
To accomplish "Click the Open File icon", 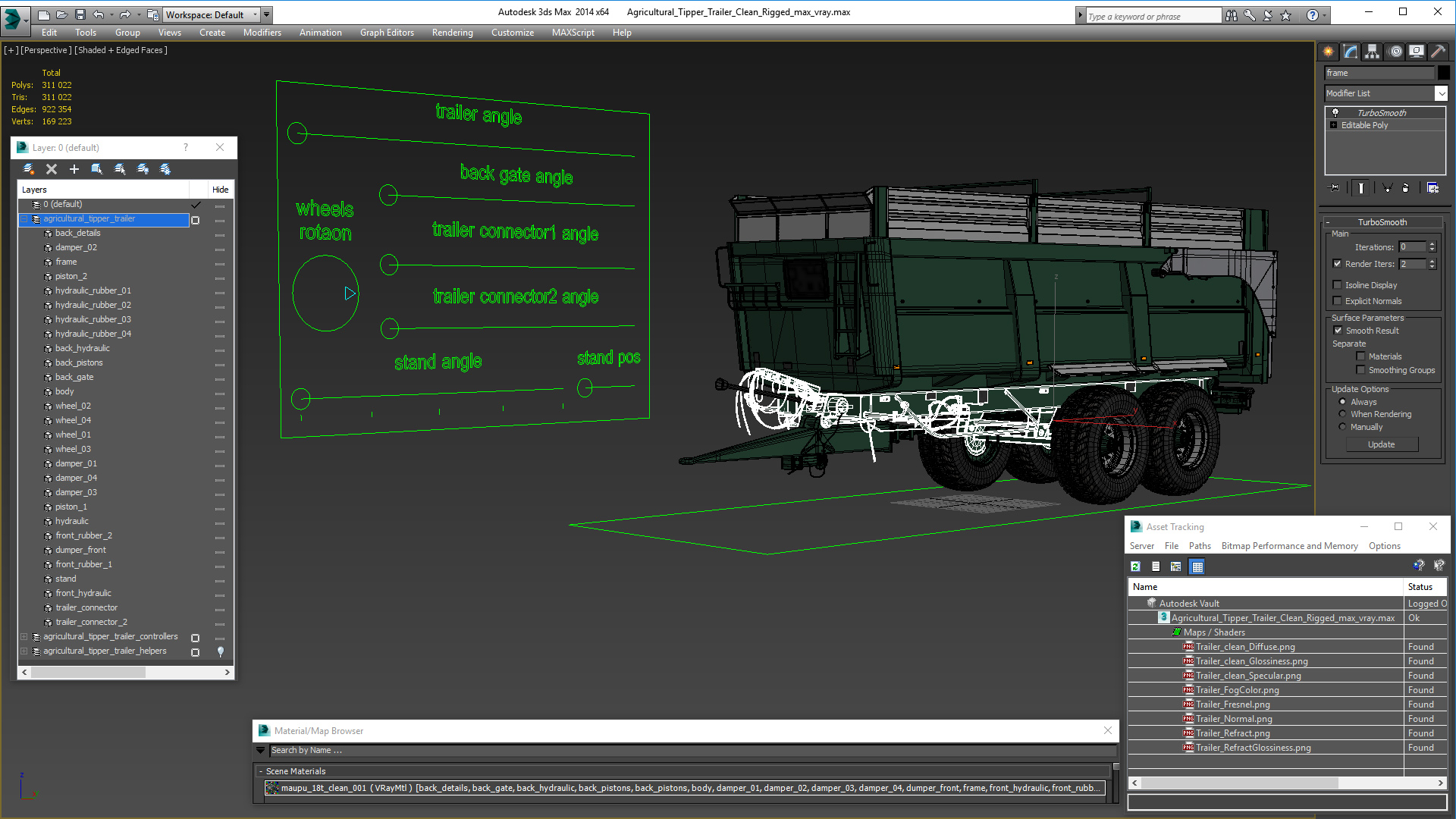I will pos(61,14).
